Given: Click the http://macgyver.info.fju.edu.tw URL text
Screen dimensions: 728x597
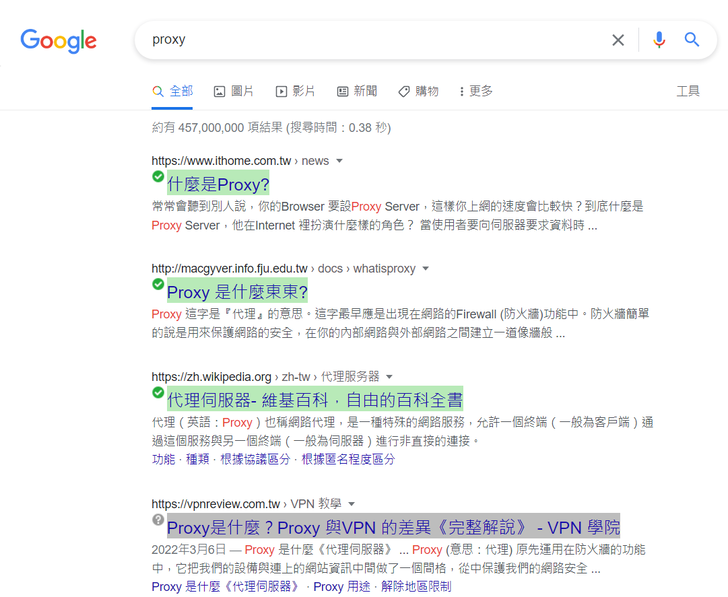Looking at the screenshot, I should click(229, 269).
